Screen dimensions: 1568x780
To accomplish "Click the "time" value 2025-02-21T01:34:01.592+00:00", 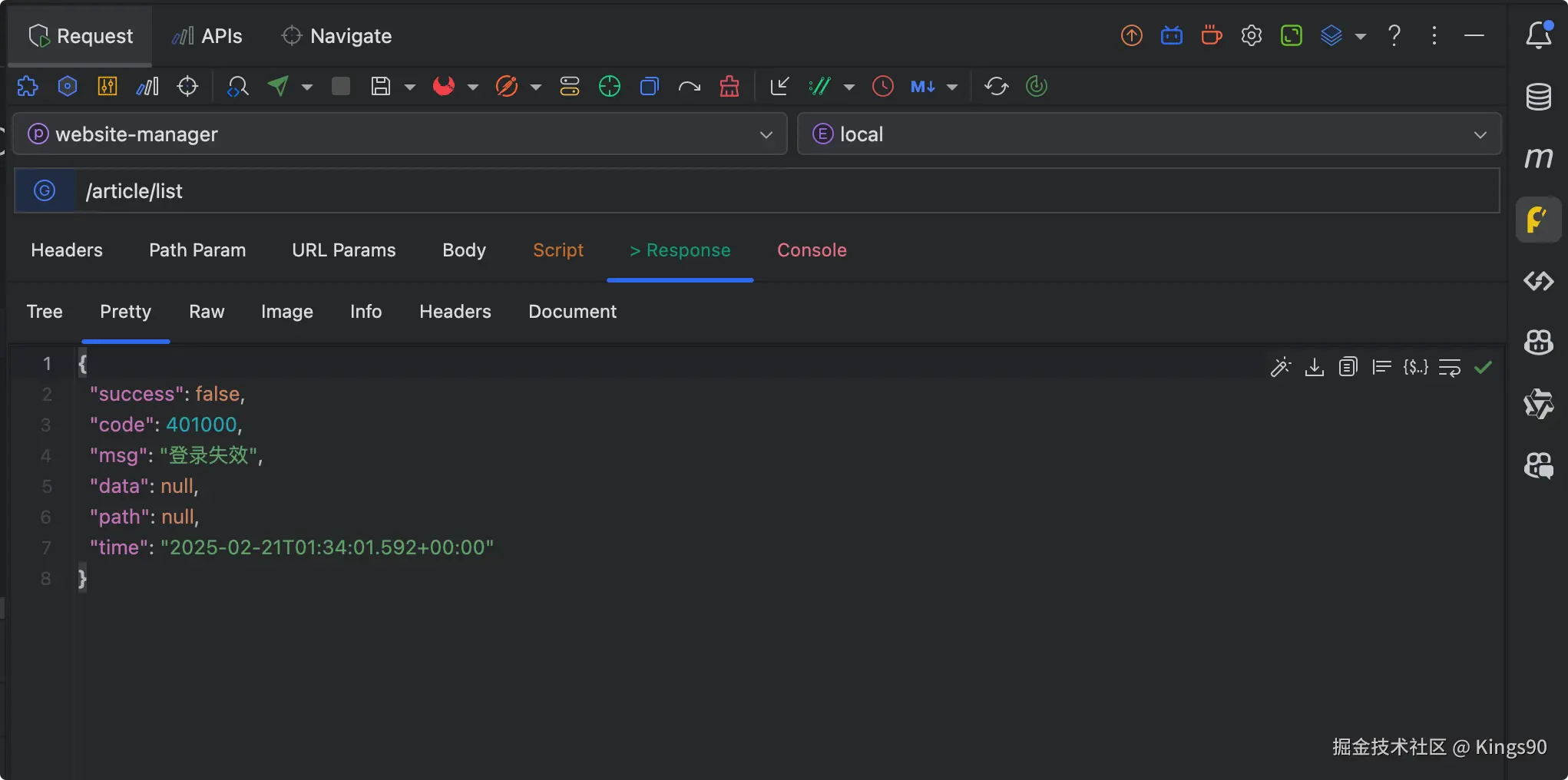I will (x=327, y=547).
